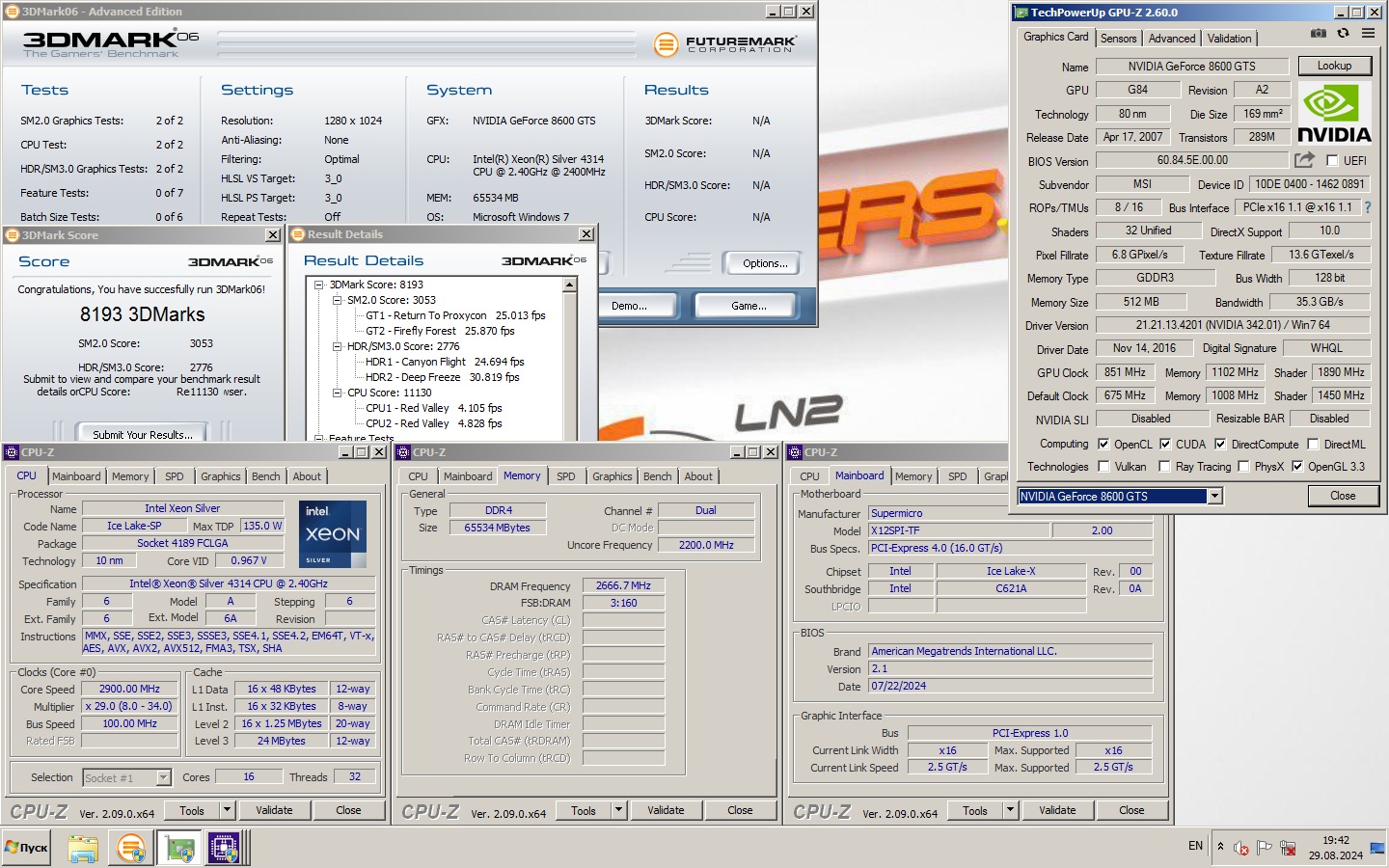Toggle the CUDA checkbox
1389x868 pixels.
(1165, 445)
